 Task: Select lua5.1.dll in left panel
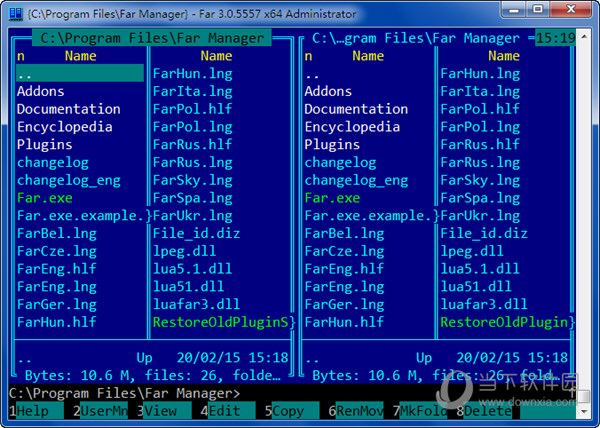click(192, 269)
